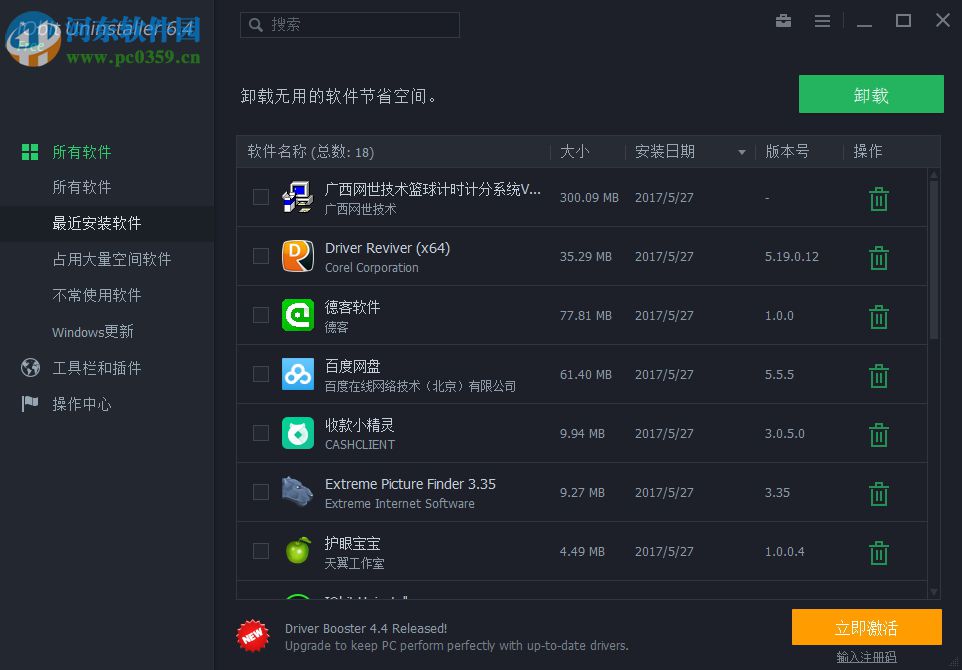Viewport: 962px width, 670px height.
Task: Click the magnifier icon in the search box
Action: (255, 24)
